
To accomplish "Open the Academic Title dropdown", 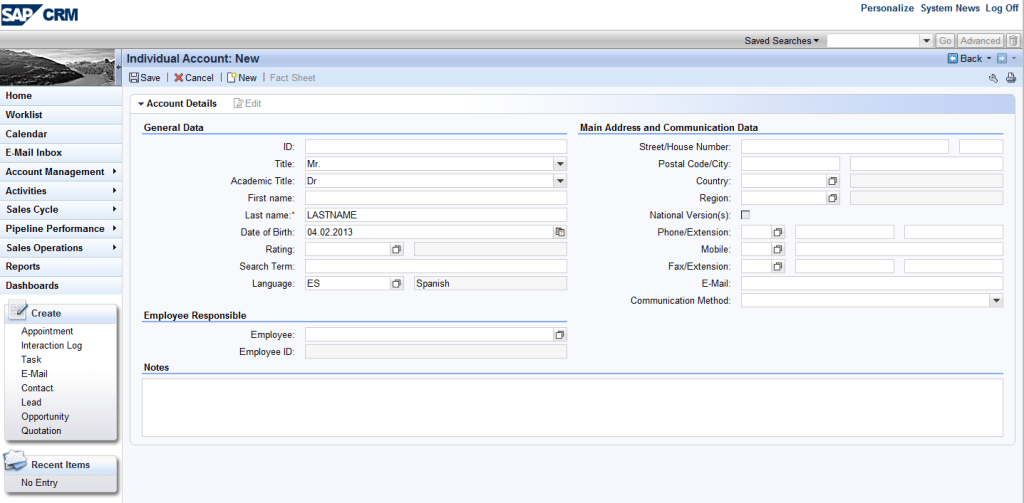I will 560,181.
